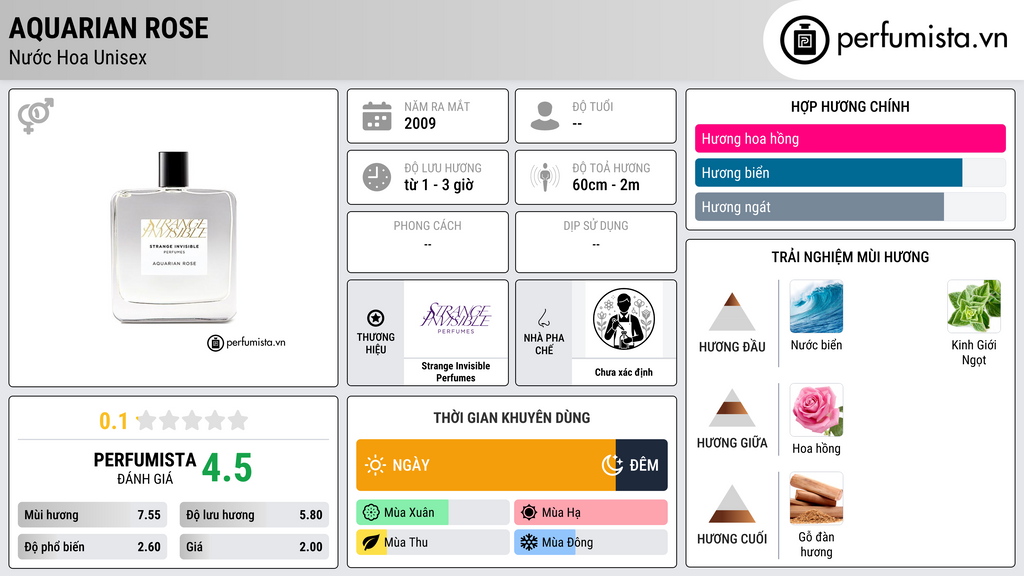Click the perfumista.vn watermark under bottle
This screenshot has width=1024, height=576.
coord(246,342)
